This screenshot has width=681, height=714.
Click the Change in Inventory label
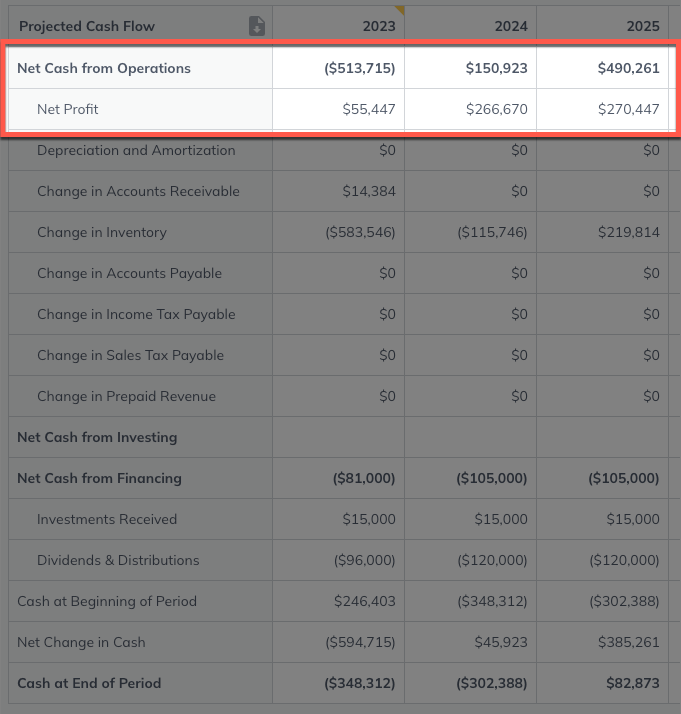click(x=102, y=232)
